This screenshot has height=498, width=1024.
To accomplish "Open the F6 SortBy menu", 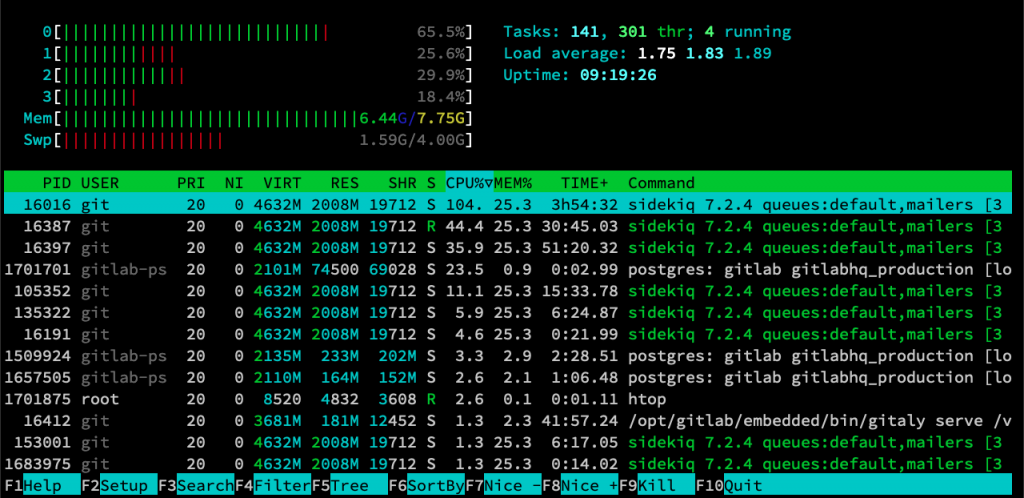I will click(426, 486).
